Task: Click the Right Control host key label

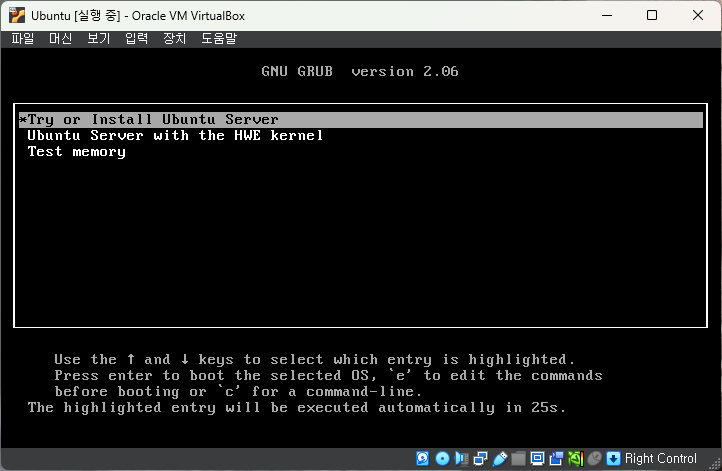Action: click(x=660, y=459)
